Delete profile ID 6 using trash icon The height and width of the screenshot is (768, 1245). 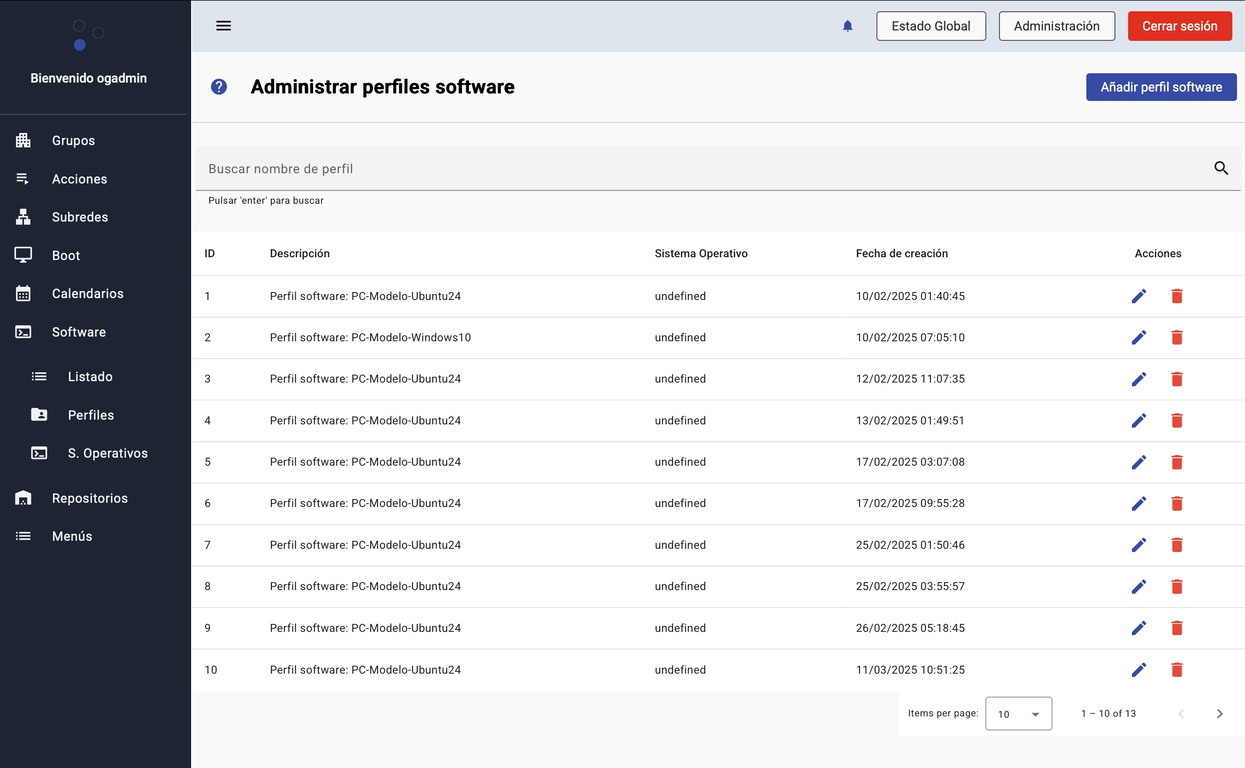tap(1176, 504)
